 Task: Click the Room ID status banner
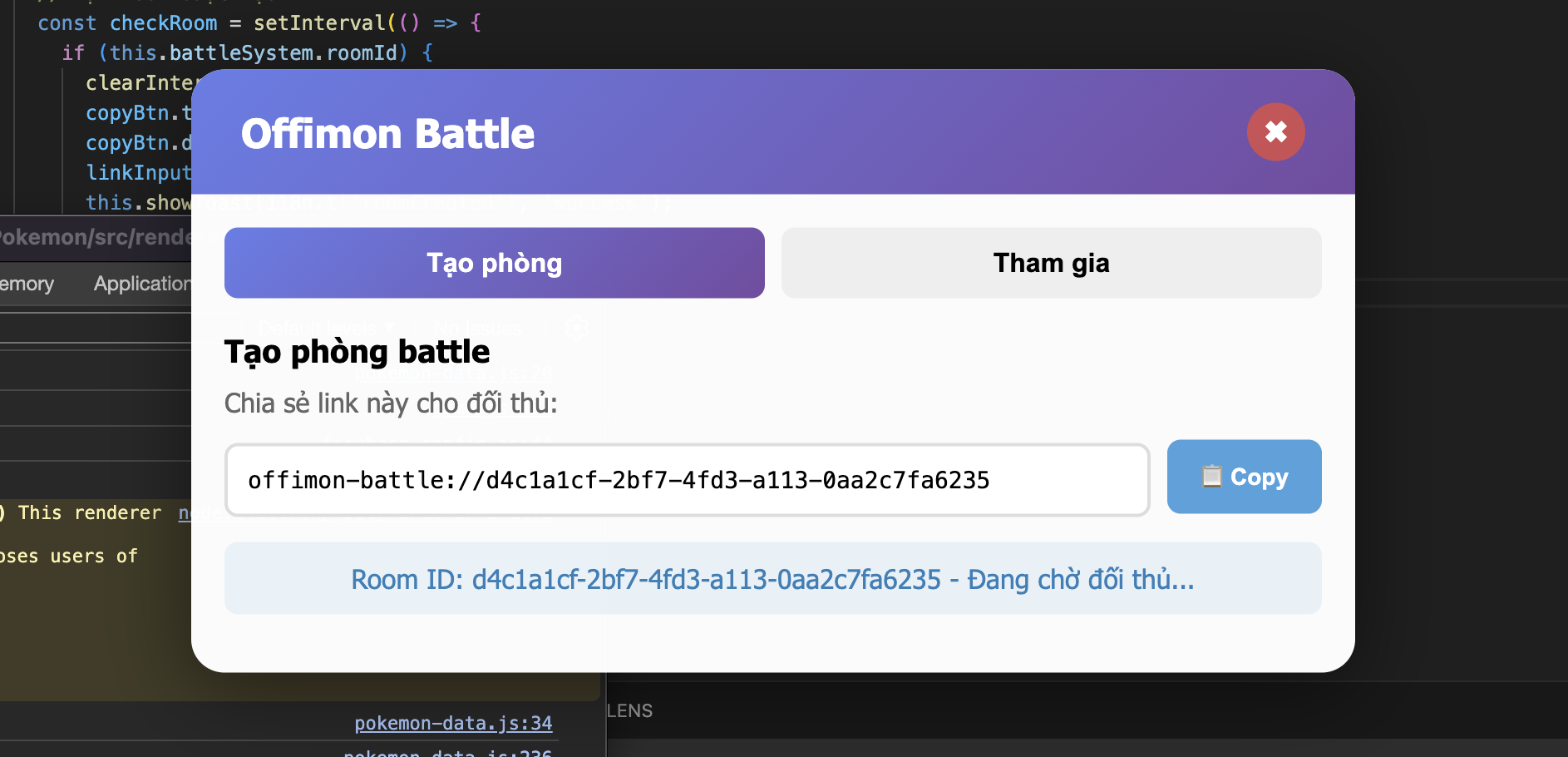(x=772, y=579)
